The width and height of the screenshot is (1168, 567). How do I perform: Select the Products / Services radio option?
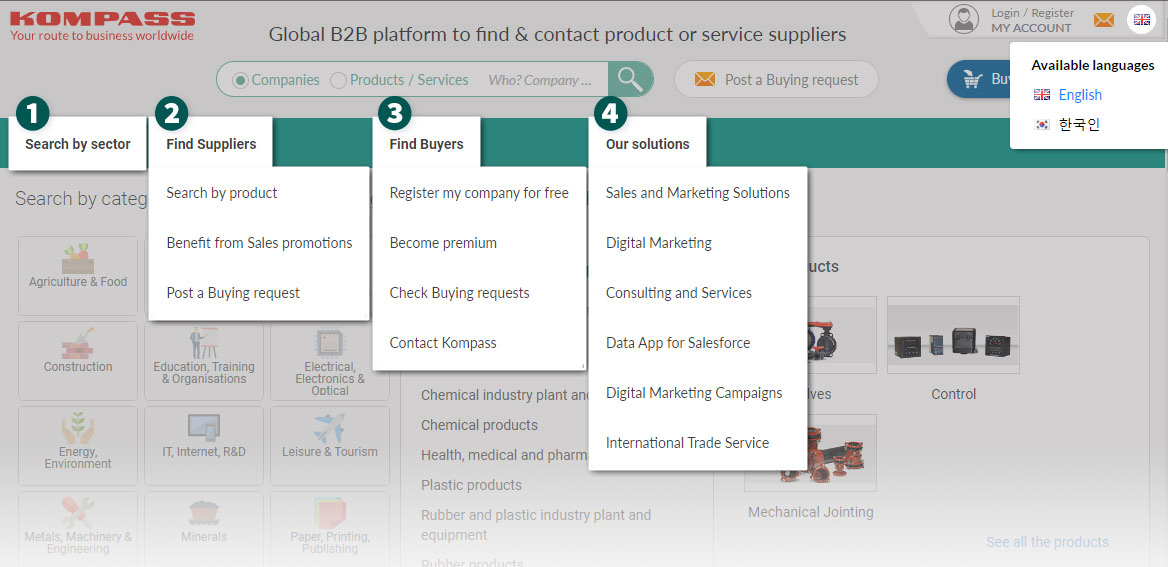[x=339, y=80]
